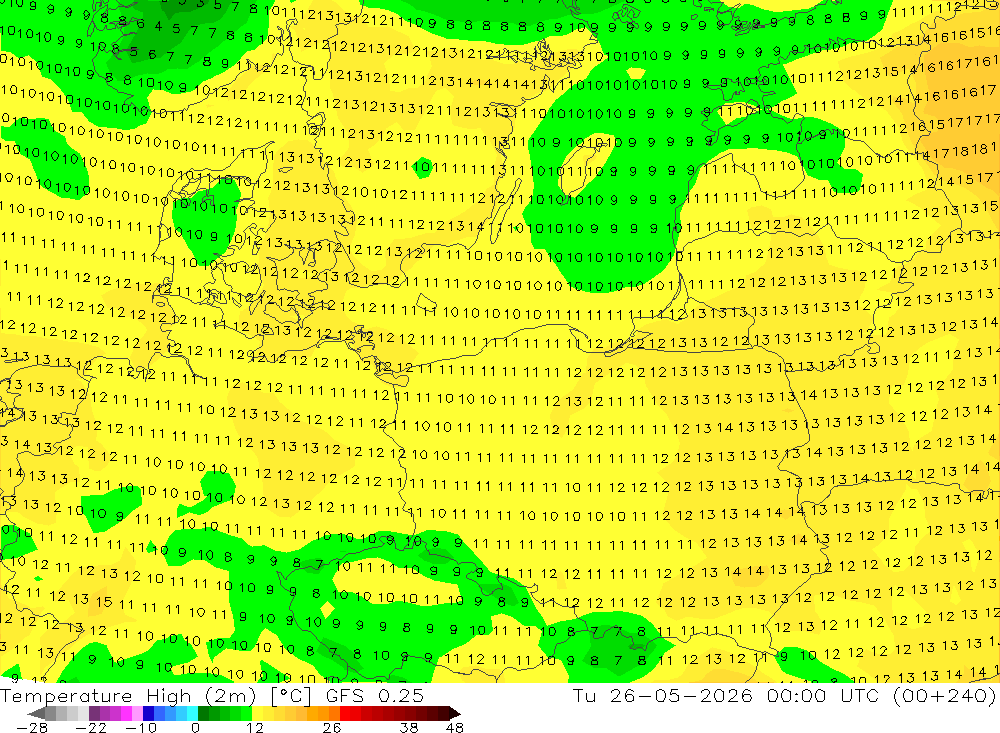Click the gray left arrow end of color scale
This screenshot has width=1000, height=733.
tap(36, 713)
